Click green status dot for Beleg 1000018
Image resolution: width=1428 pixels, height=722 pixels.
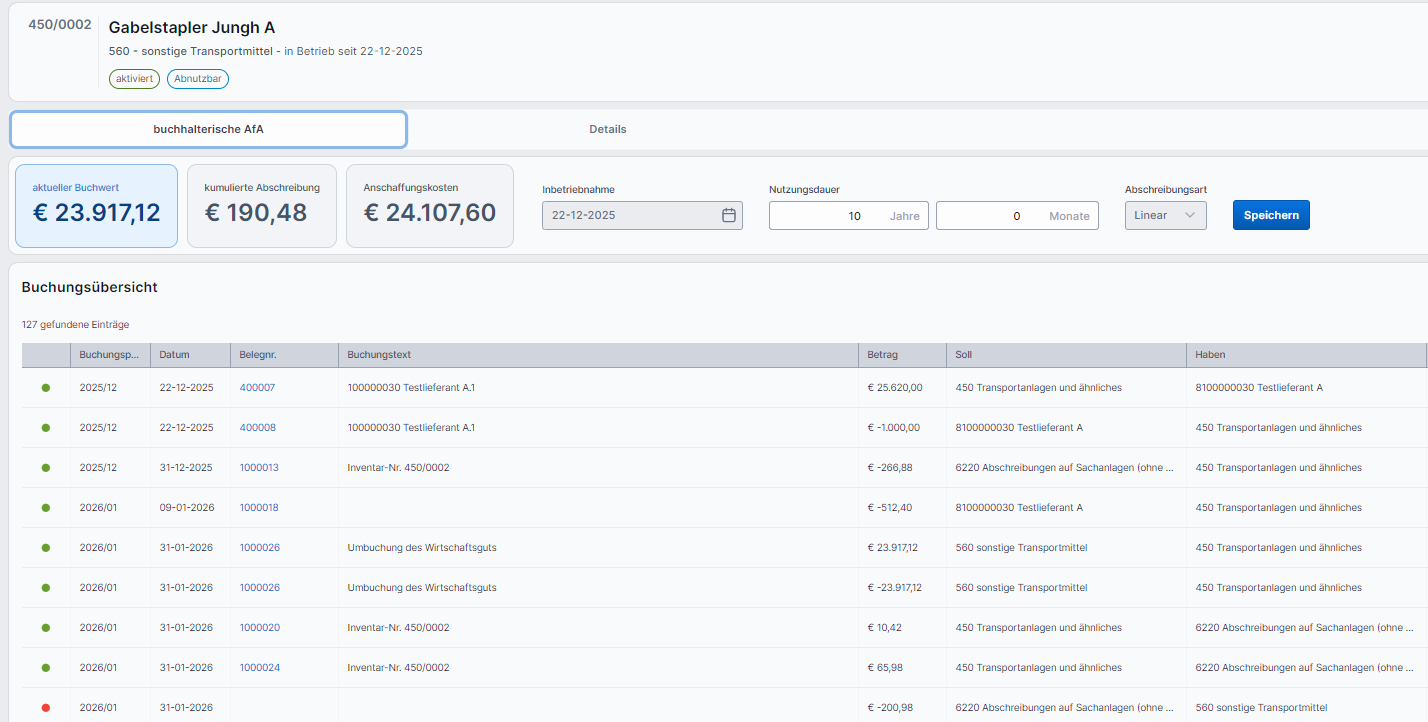(46, 508)
